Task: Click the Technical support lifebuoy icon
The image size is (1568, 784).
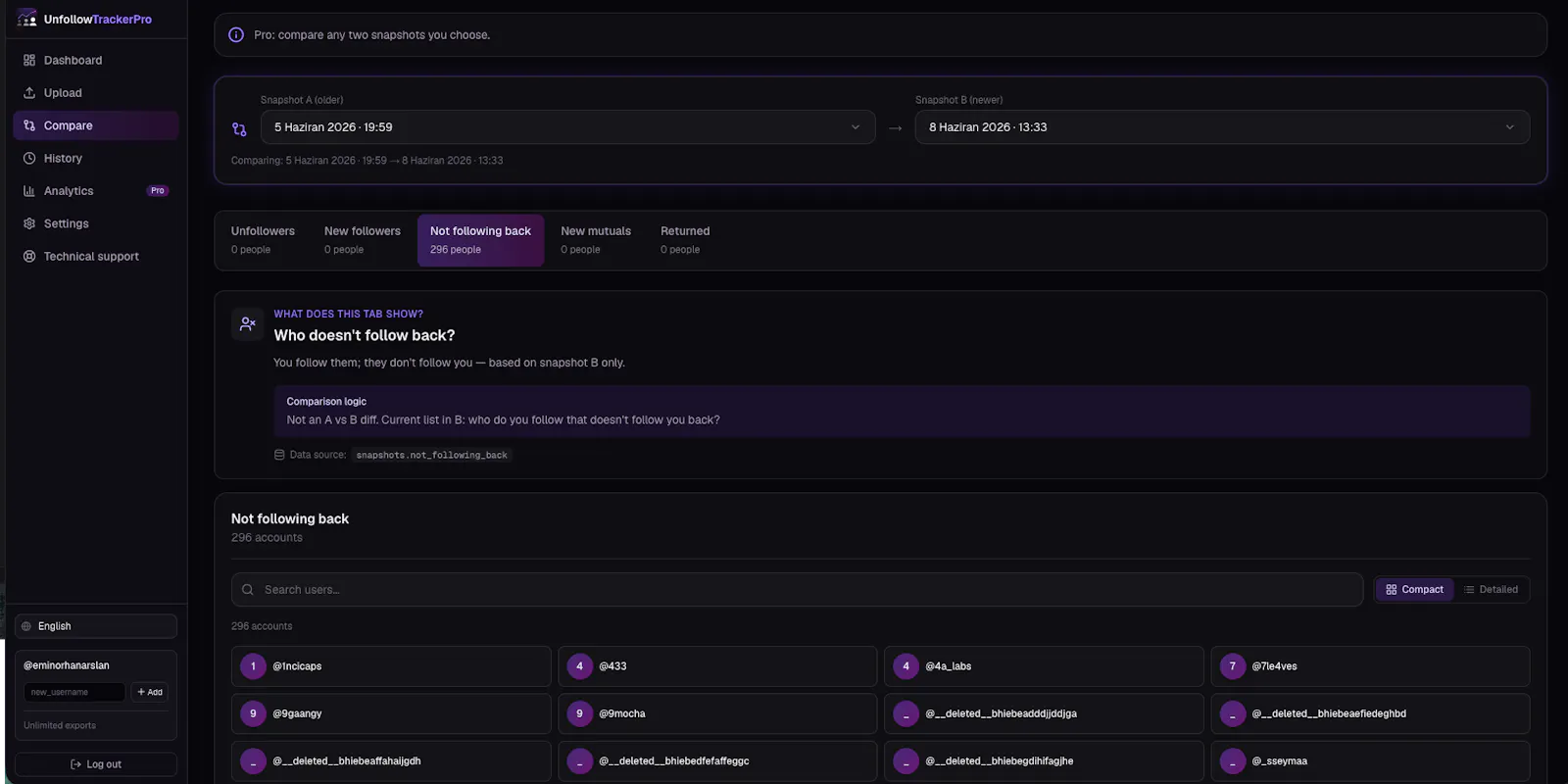Action: coord(29,256)
